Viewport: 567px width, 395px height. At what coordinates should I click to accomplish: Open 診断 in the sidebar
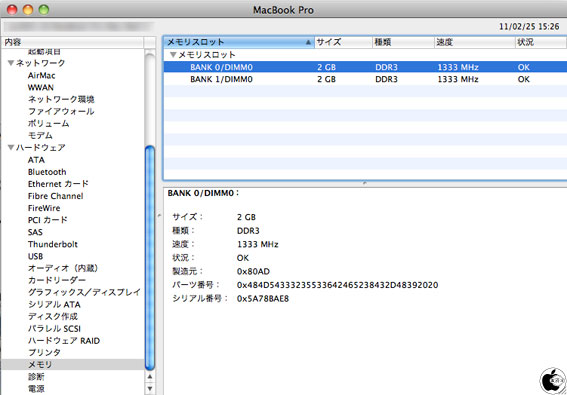coord(36,377)
